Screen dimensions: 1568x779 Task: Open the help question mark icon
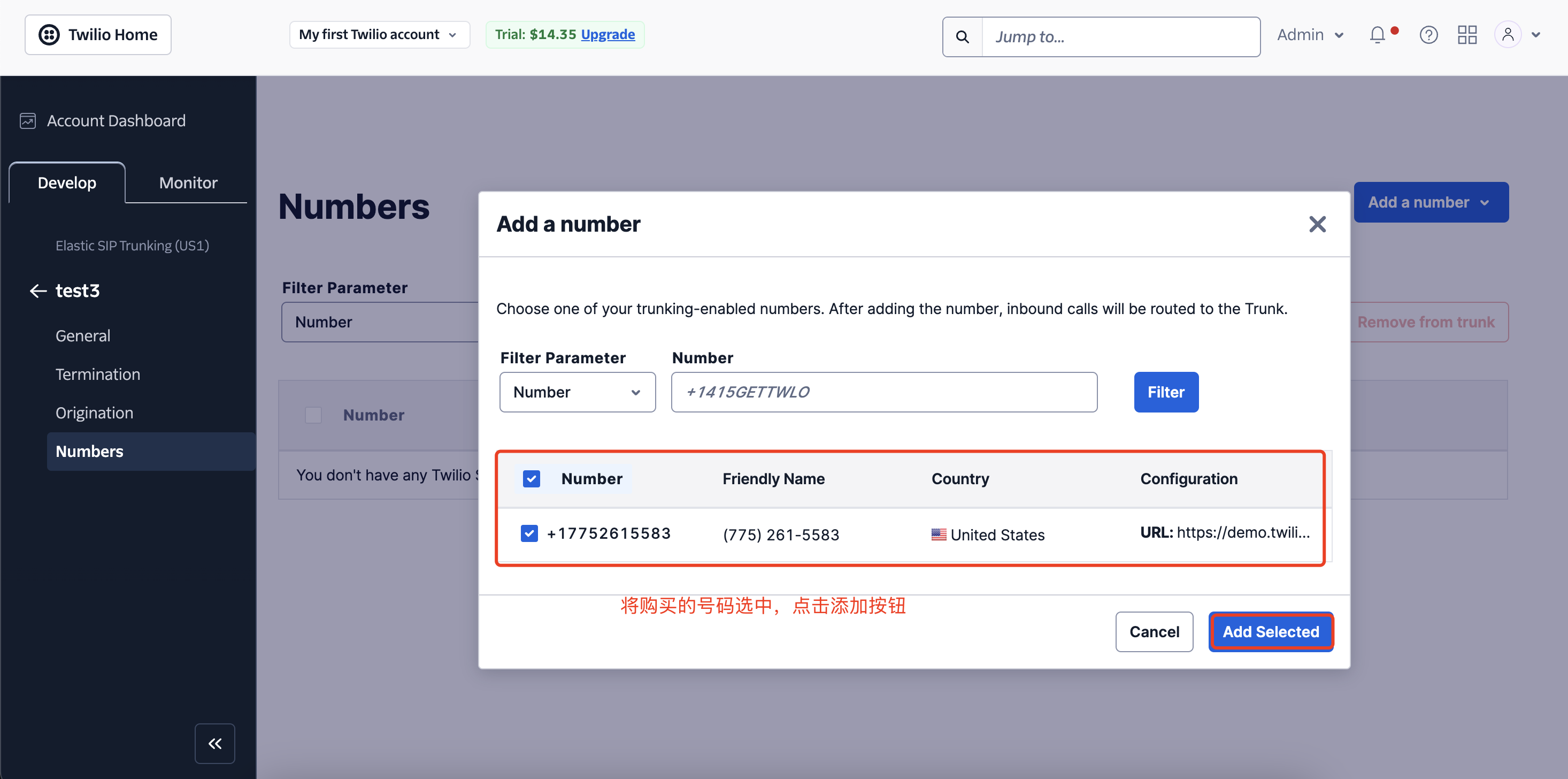(x=1428, y=35)
